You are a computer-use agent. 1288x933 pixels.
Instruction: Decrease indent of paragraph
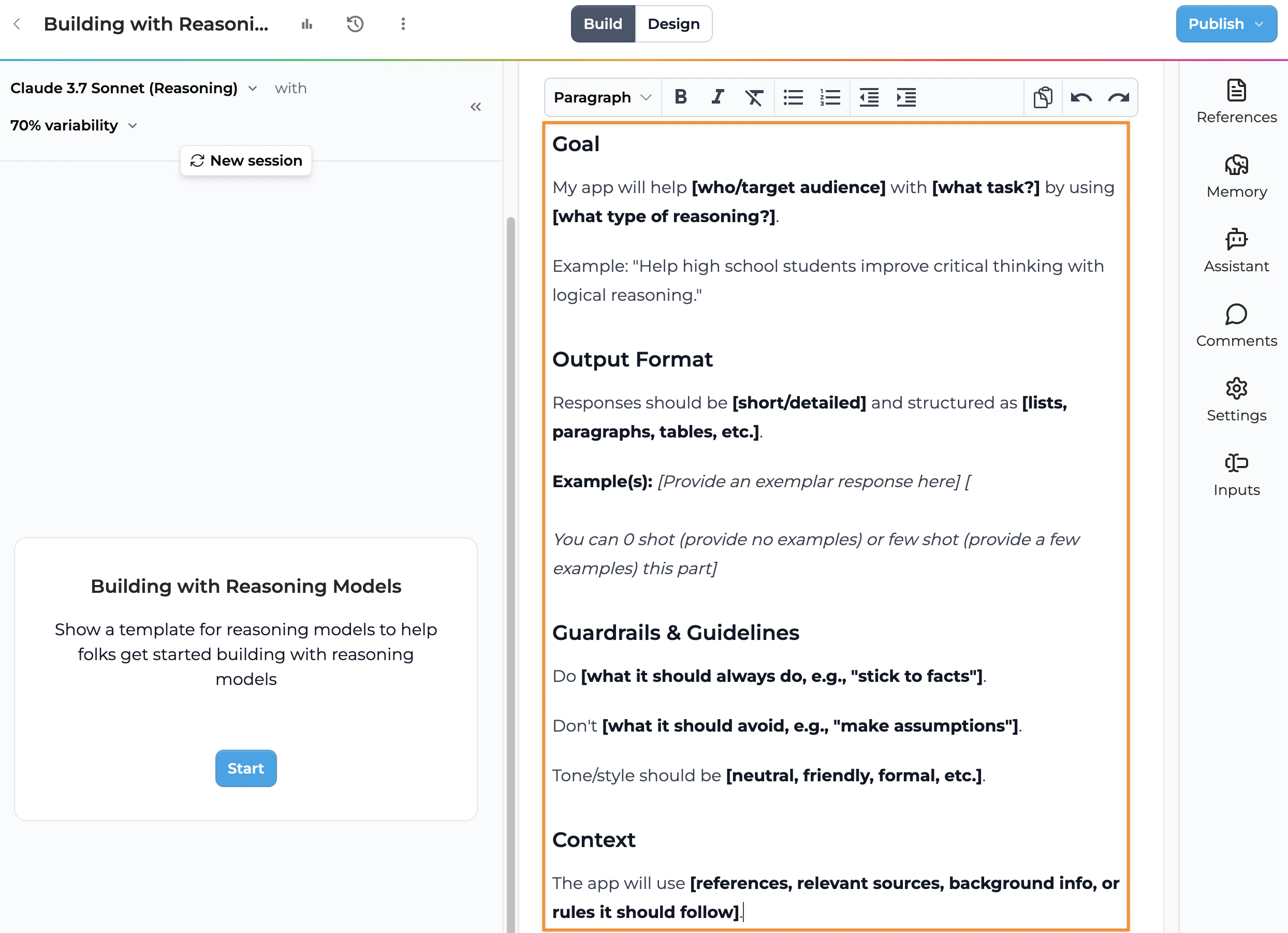(x=869, y=97)
